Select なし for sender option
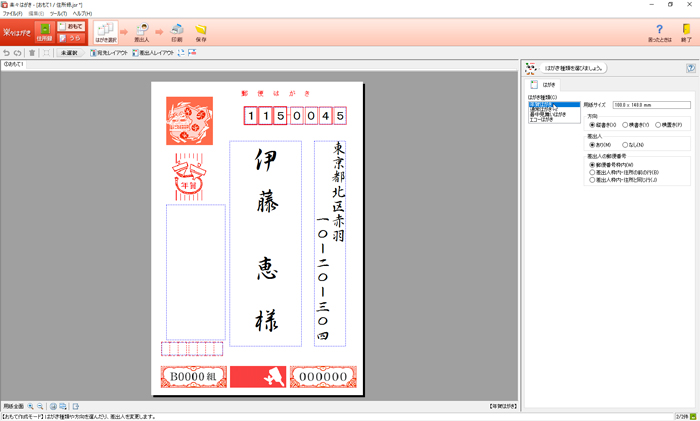The height and width of the screenshot is (421, 700). pos(626,145)
